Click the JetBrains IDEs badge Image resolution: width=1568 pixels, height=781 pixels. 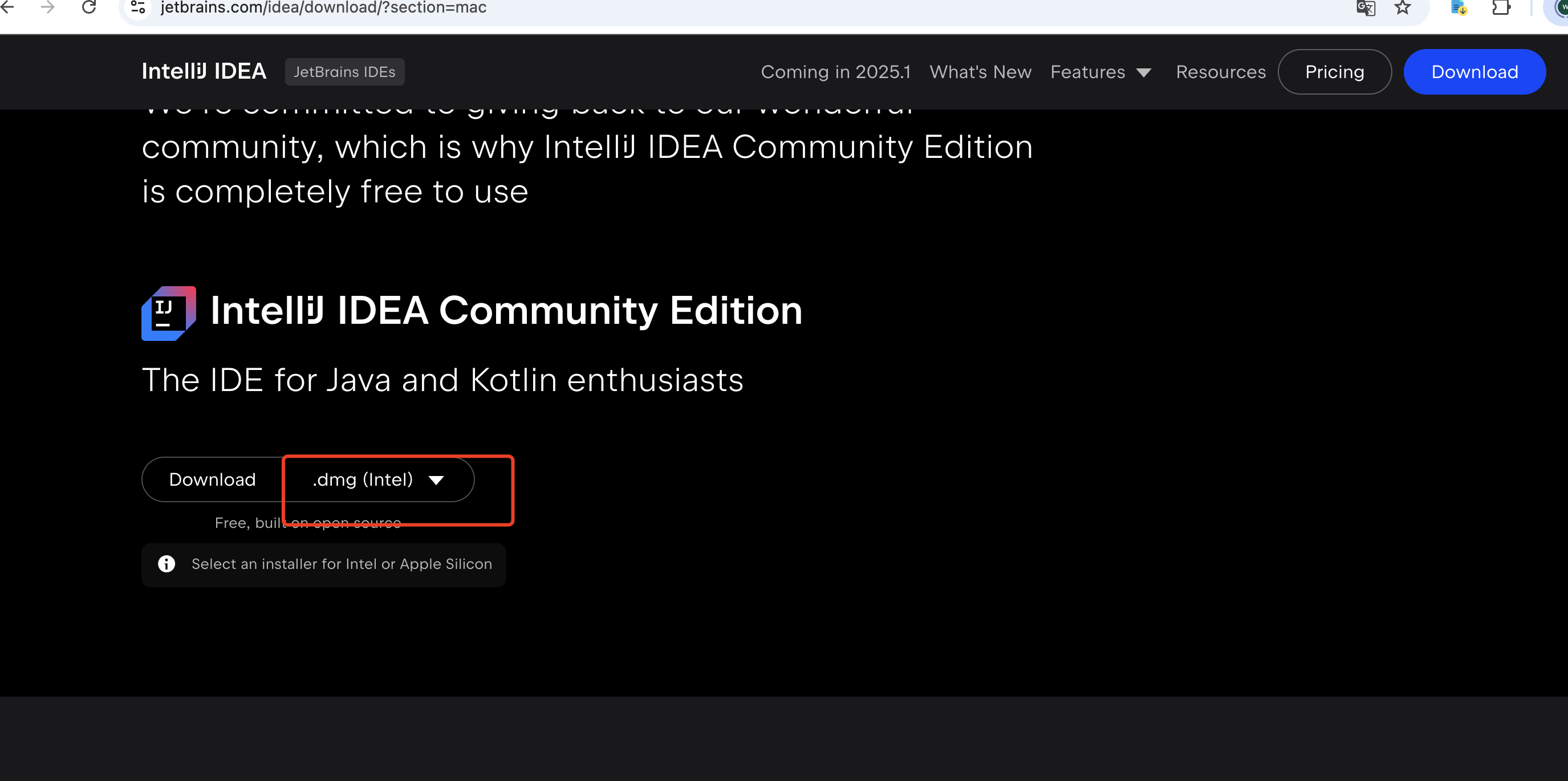[x=344, y=72]
